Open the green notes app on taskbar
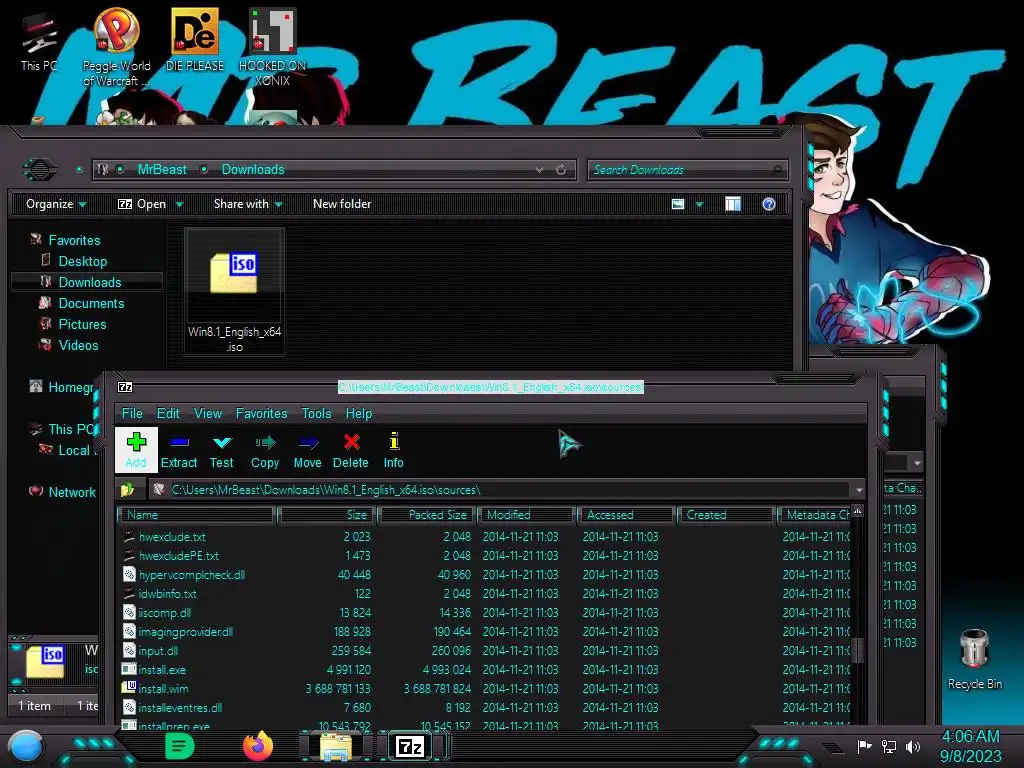The image size is (1024, 768). click(180, 746)
